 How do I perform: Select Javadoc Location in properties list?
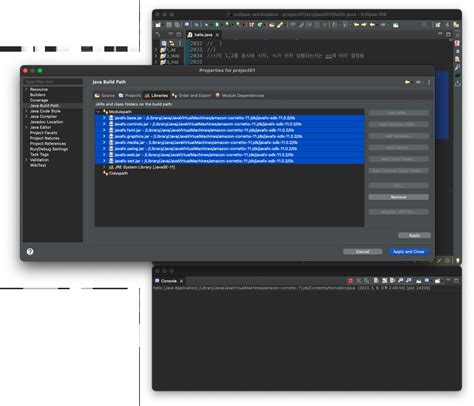coord(46,122)
